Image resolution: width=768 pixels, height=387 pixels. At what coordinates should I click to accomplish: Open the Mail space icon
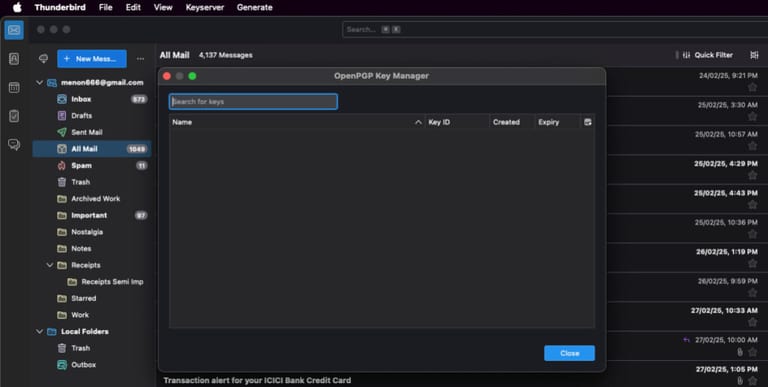(x=14, y=30)
